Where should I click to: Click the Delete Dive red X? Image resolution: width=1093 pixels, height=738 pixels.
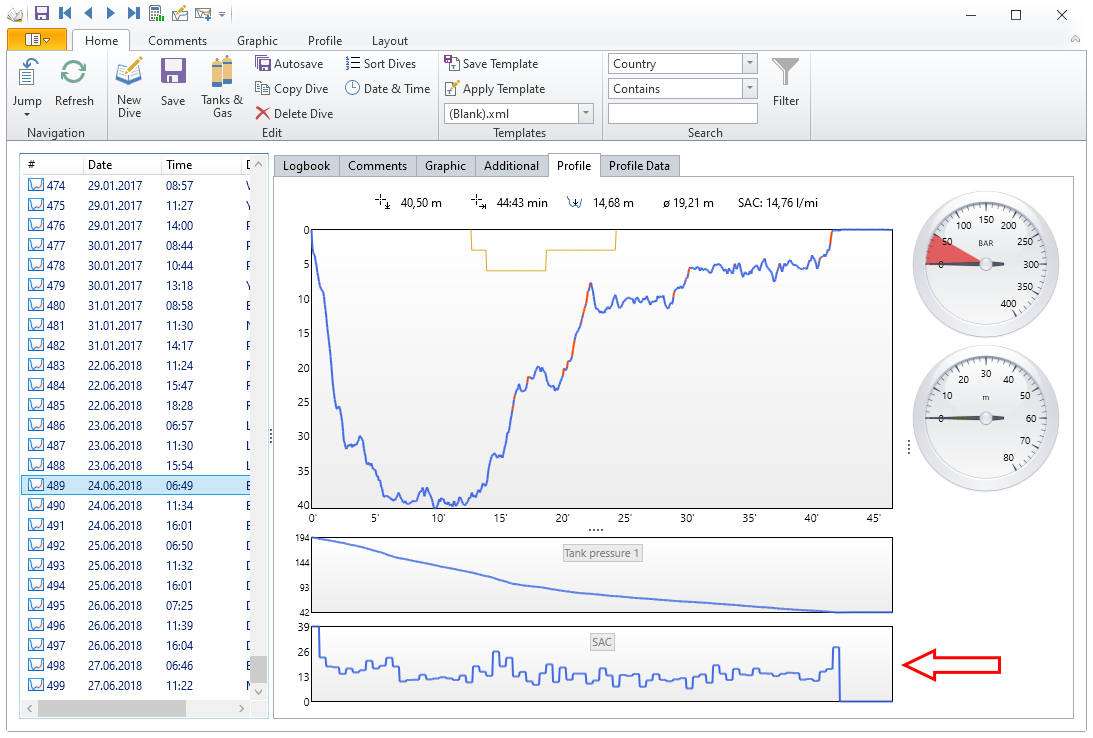pyautogui.click(x=263, y=114)
